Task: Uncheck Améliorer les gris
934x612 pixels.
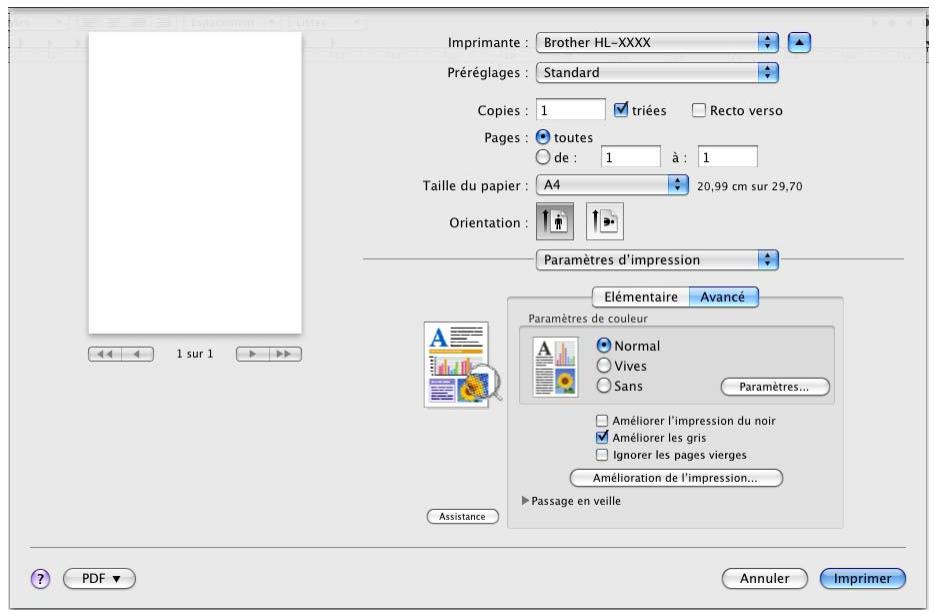Action: point(602,437)
